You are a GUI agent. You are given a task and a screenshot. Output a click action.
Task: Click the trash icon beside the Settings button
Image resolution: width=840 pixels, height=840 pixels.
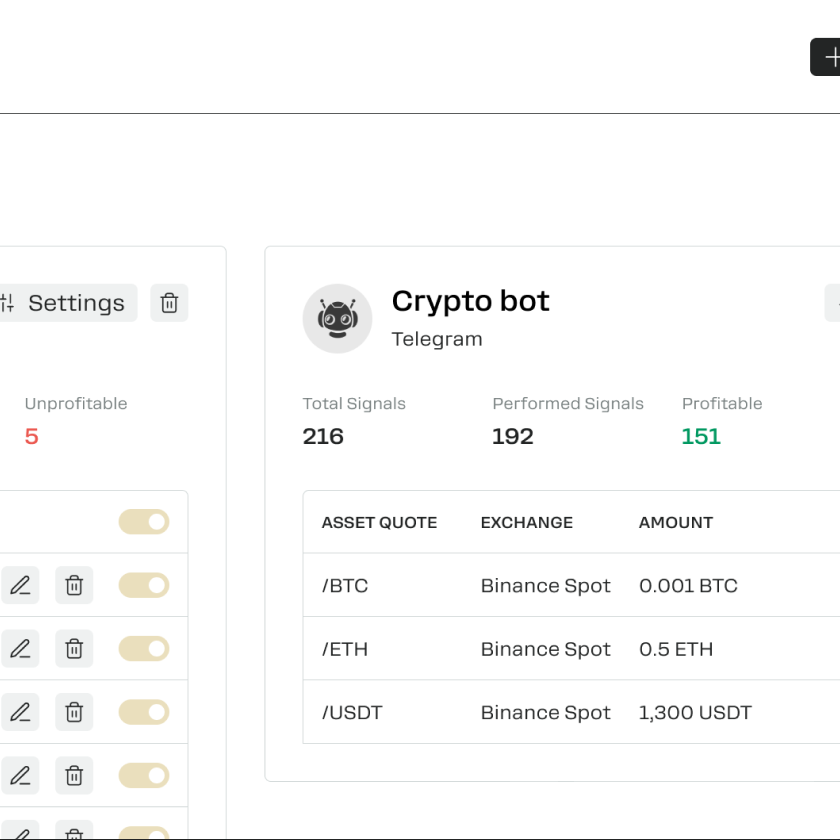(x=169, y=303)
